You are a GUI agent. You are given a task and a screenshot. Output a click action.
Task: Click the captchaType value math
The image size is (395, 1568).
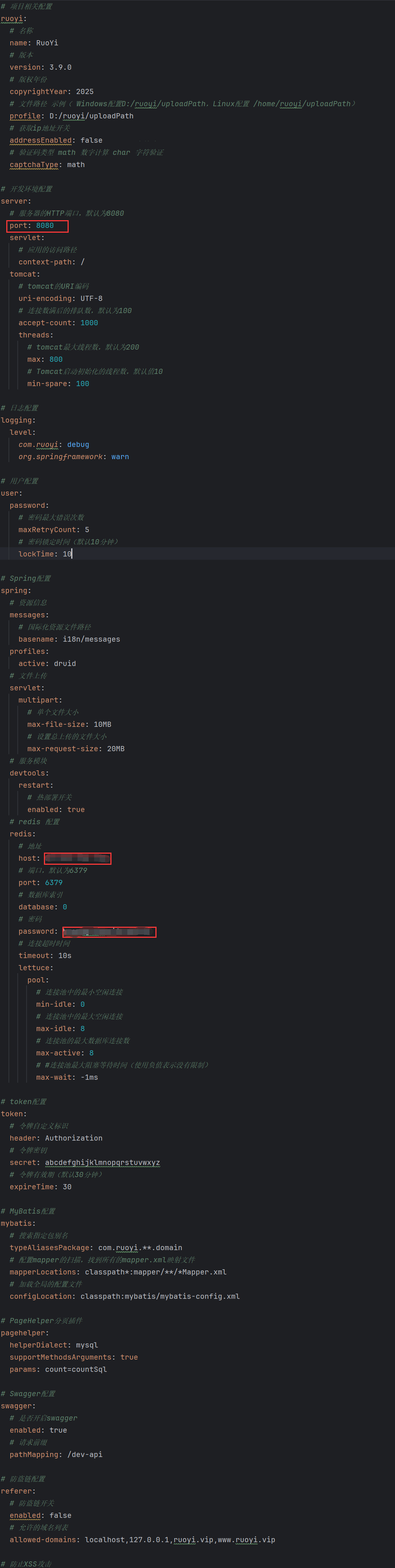[x=76, y=165]
